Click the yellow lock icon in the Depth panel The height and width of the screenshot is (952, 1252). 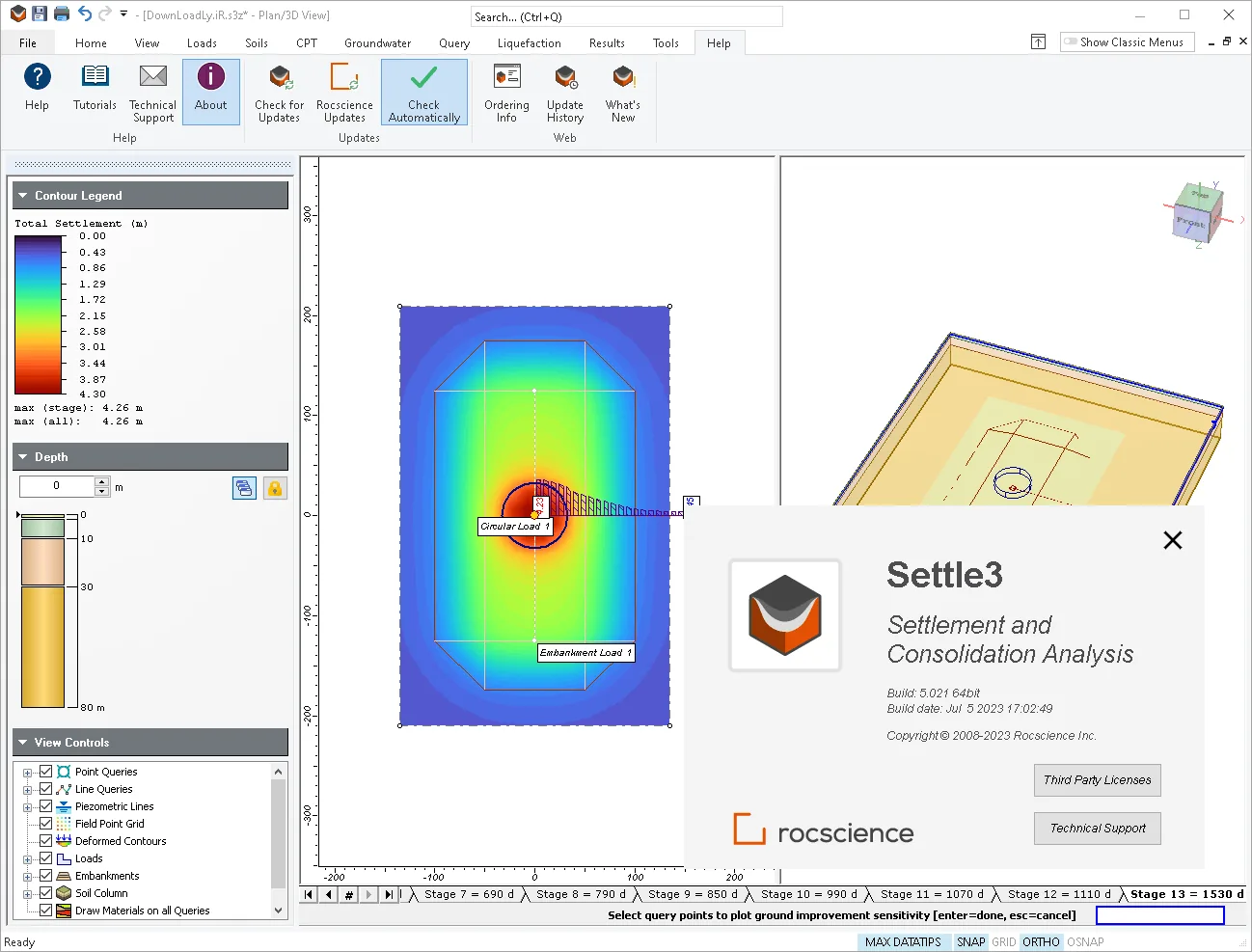275,488
